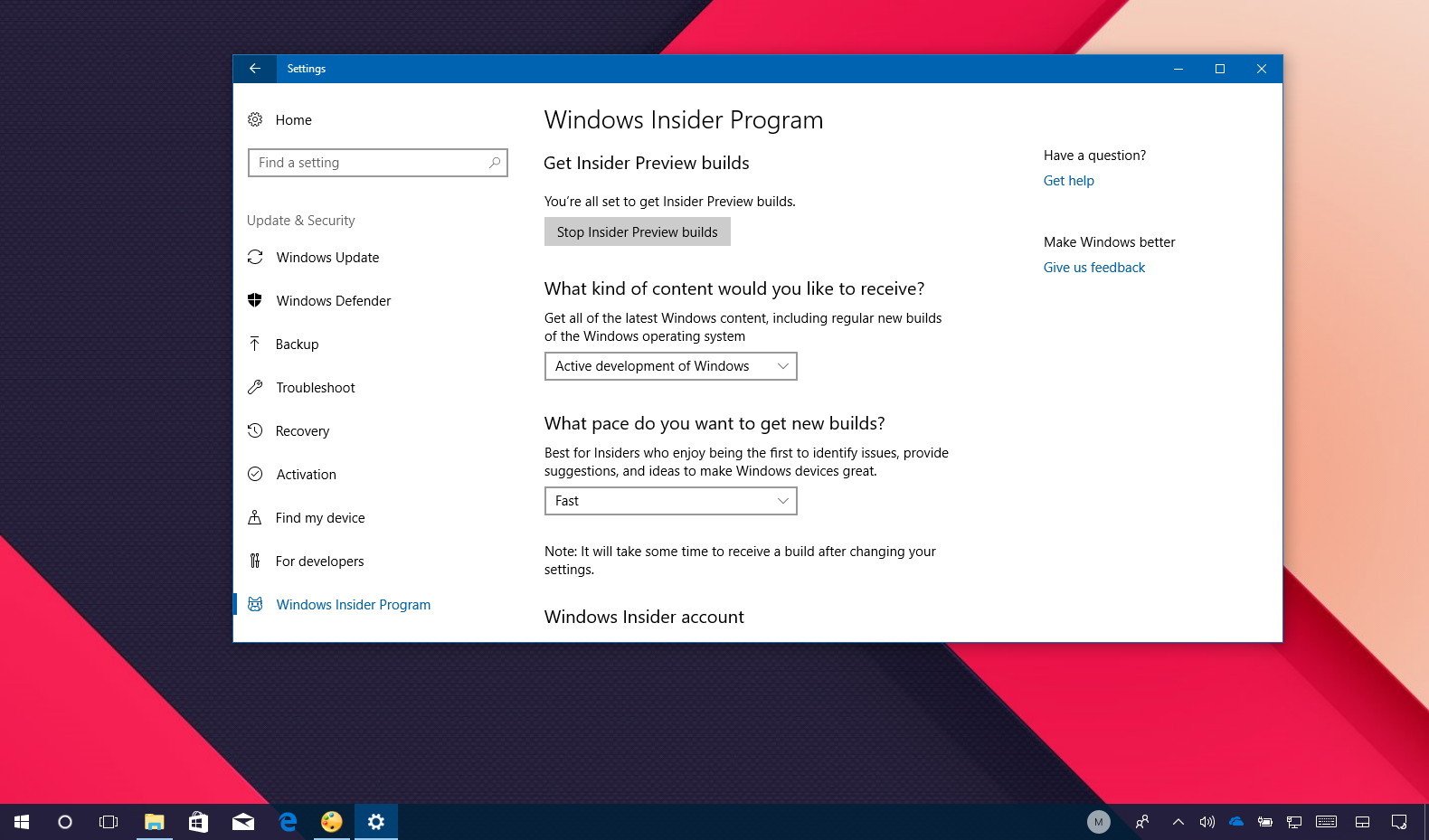Launch Microsoft Store from taskbar
This screenshot has height=840, width=1429.
click(198, 822)
